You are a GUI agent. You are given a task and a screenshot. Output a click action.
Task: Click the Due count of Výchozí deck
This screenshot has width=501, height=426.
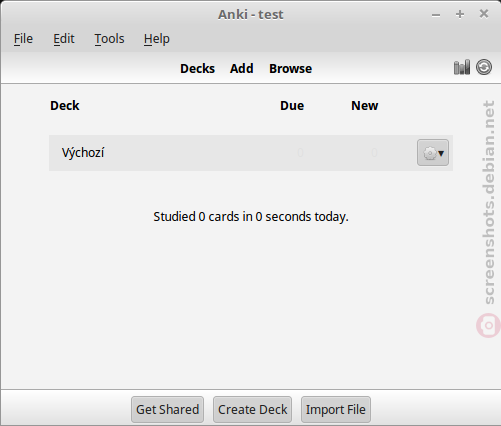pos(300,153)
